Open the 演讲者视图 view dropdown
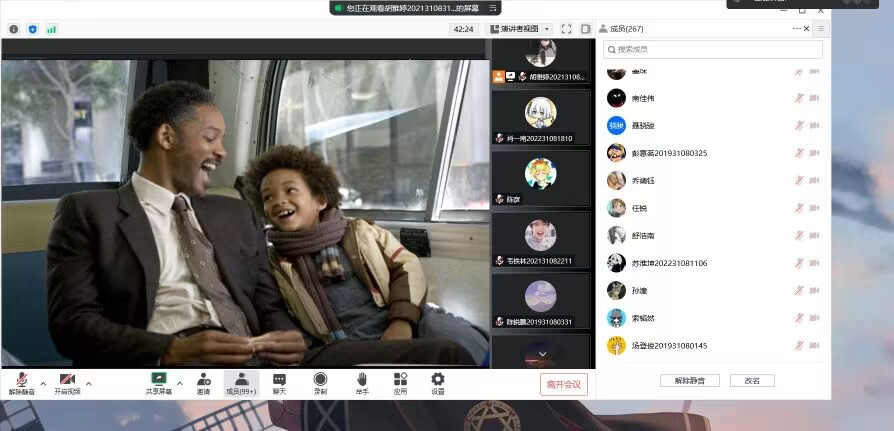This screenshot has width=894, height=431. pos(520,29)
